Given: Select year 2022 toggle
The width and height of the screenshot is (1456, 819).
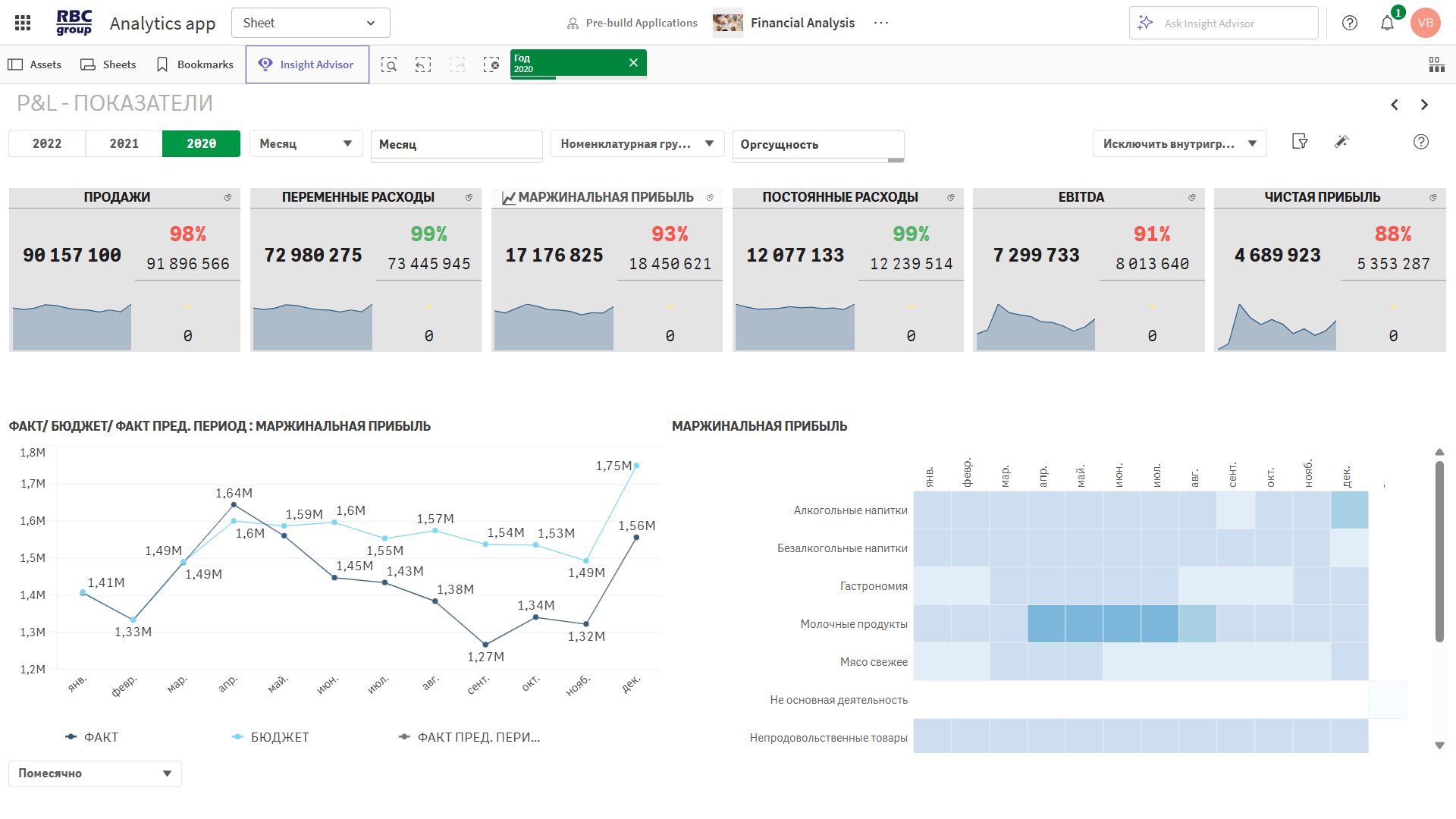Looking at the screenshot, I should tap(47, 143).
